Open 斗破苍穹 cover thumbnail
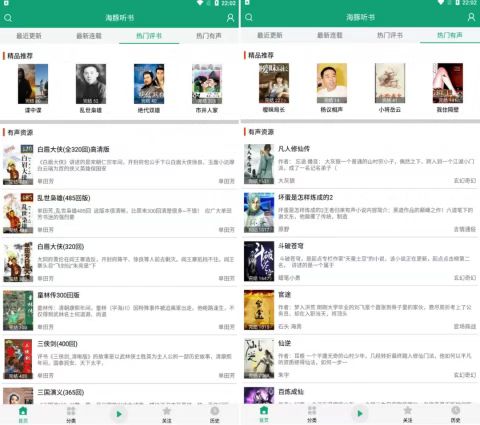This screenshot has width=480, height=425. click(x=259, y=261)
